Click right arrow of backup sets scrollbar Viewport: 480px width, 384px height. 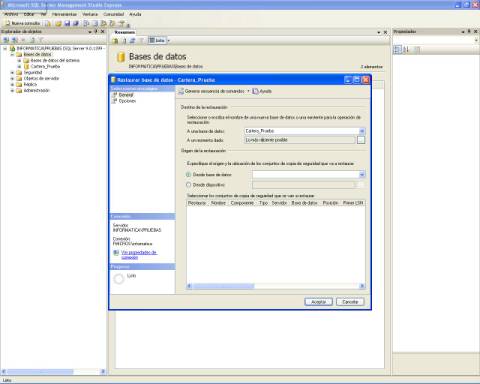[x=362, y=286]
